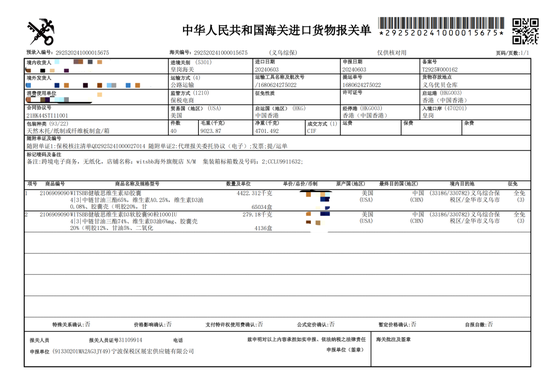Click the 特殊关系确认 value 否
The image size is (555, 392).
tap(87, 324)
